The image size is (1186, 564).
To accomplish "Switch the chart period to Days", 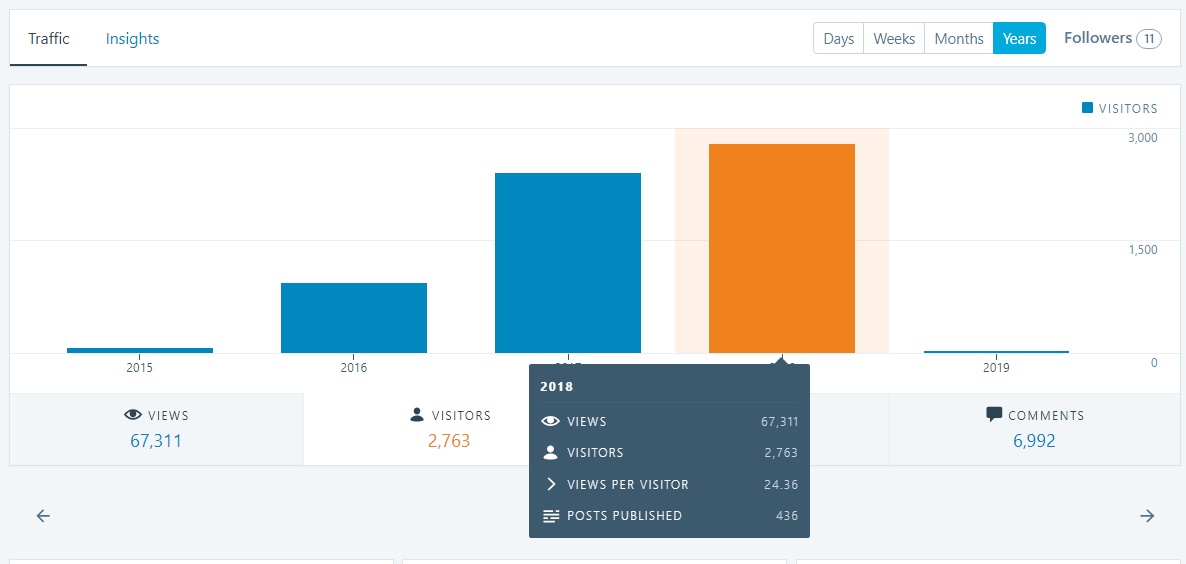I will 838,39.
